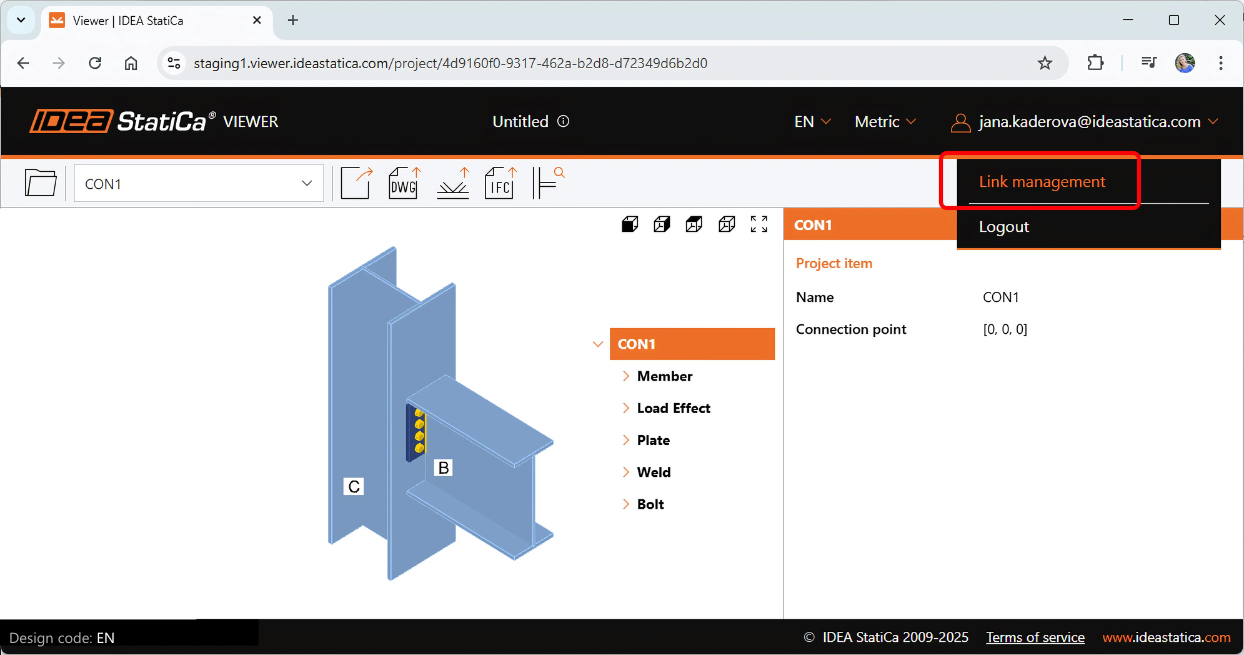Click the info icon beside Untitled
Image resolution: width=1244 pixels, height=655 pixels.
[x=563, y=121]
